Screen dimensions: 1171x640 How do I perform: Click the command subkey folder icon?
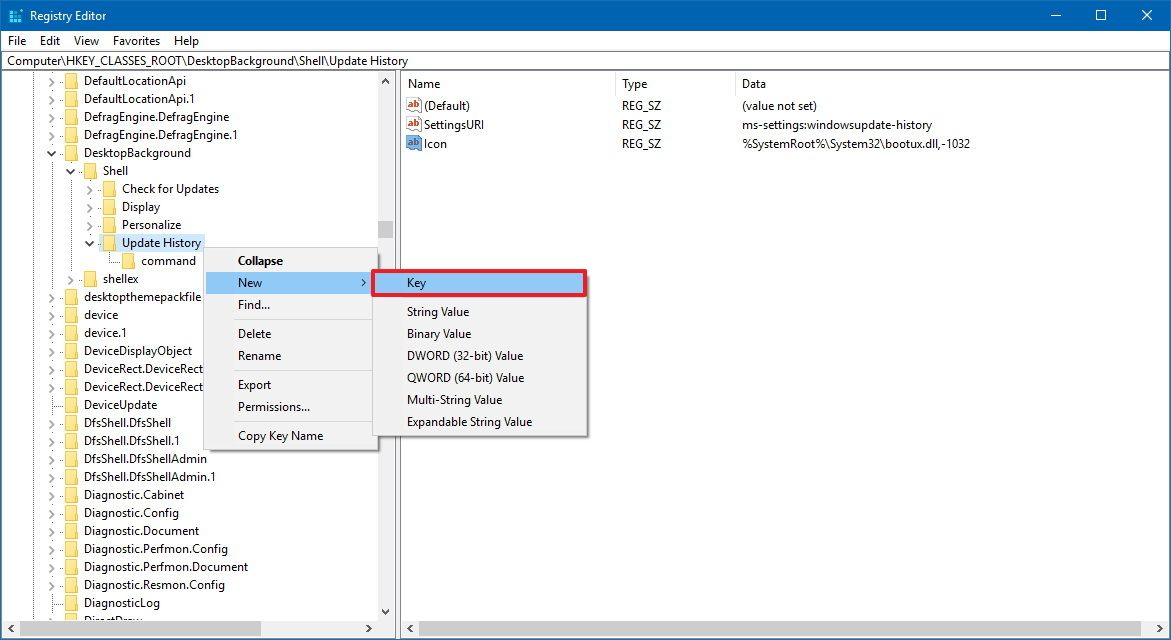(129, 260)
